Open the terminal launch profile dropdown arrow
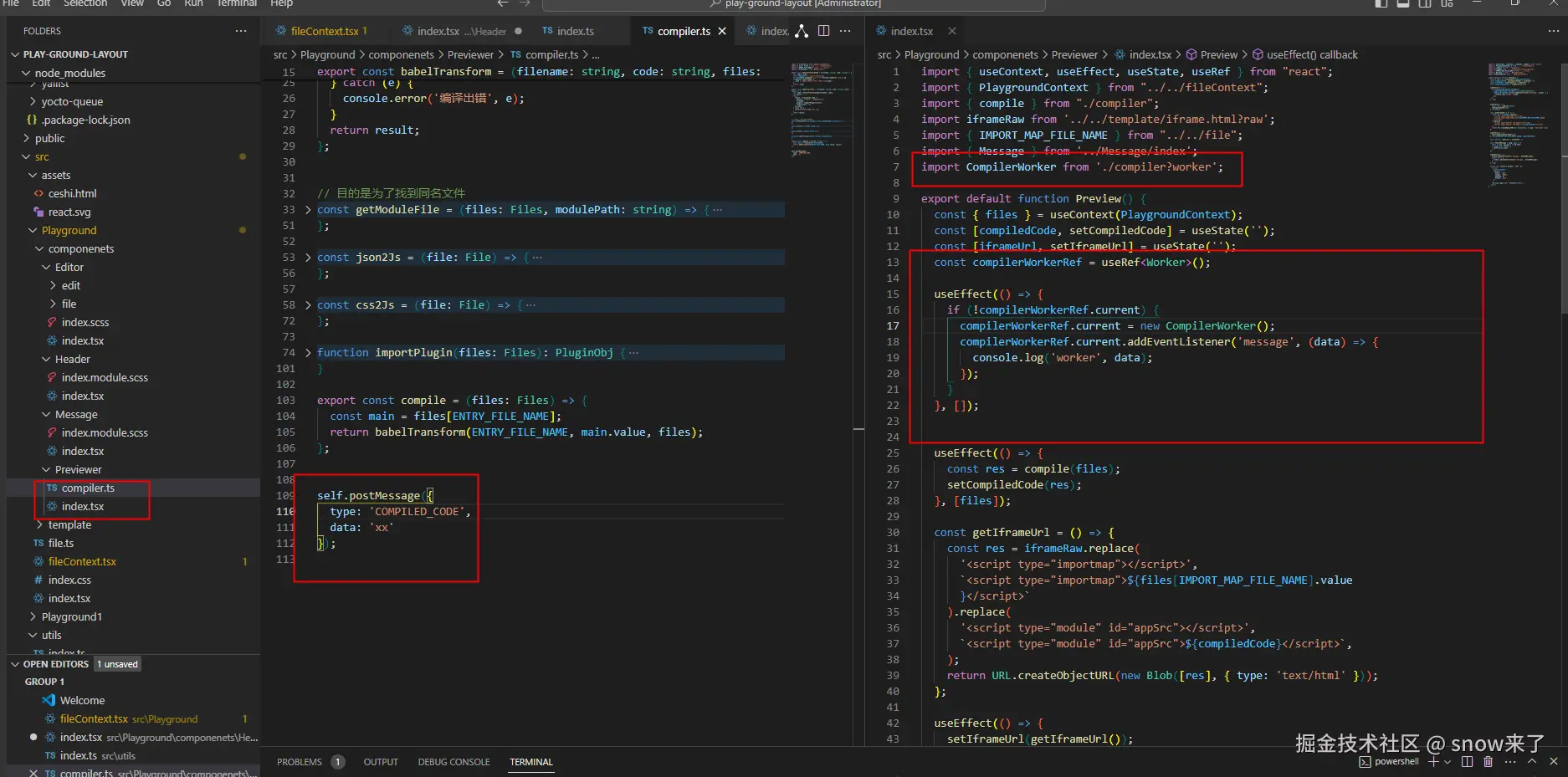Viewport: 1568px width, 777px height. coord(1447,762)
